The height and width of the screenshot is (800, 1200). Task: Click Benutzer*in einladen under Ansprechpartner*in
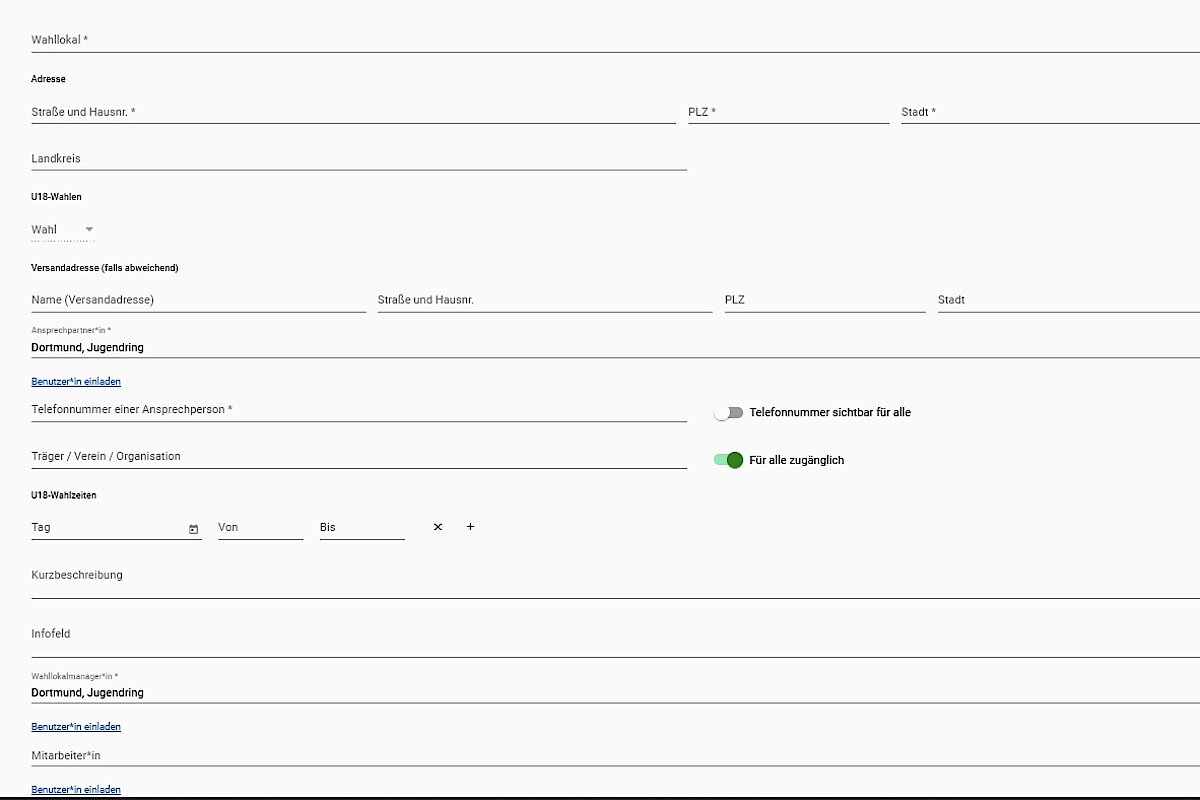[x=76, y=382]
